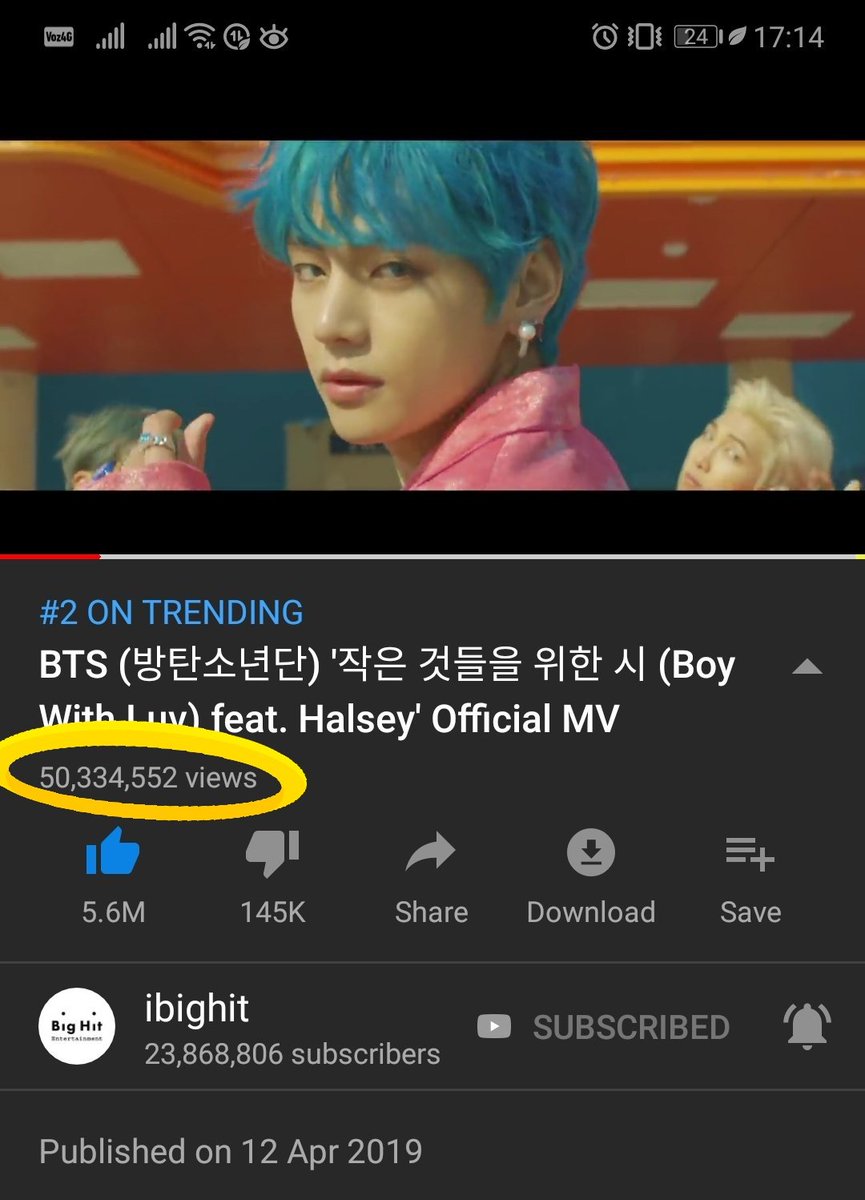Tap the 50,334,552 views count
This screenshot has height=1200, width=865.
tap(148, 777)
